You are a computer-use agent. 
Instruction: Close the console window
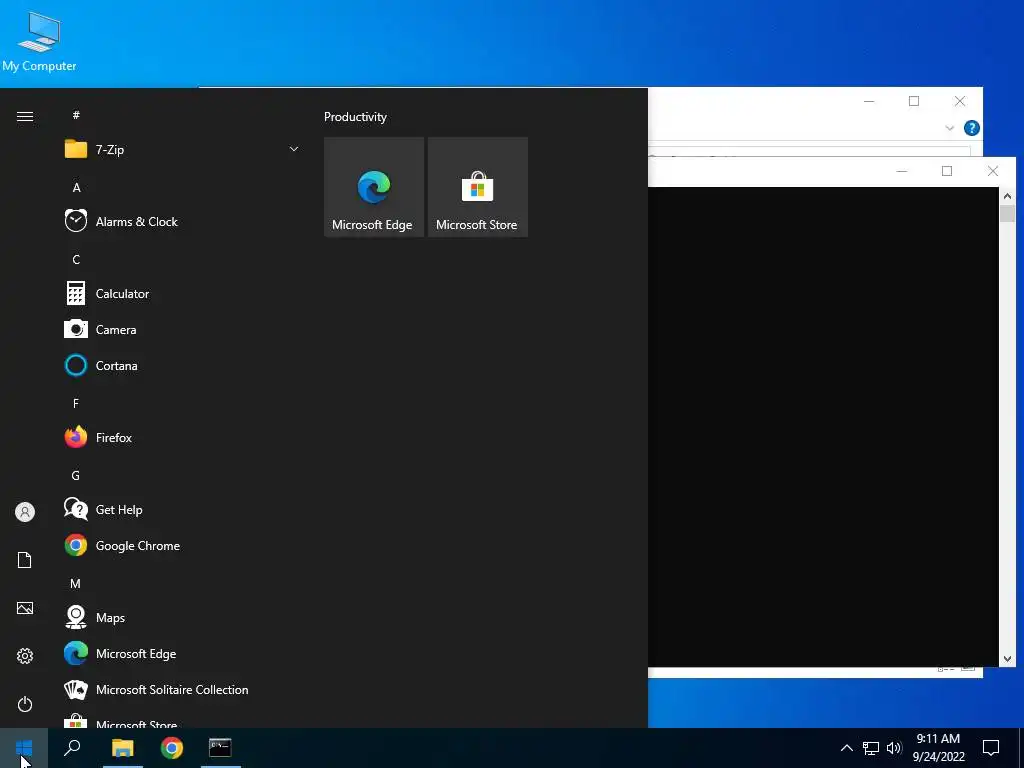(x=993, y=172)
